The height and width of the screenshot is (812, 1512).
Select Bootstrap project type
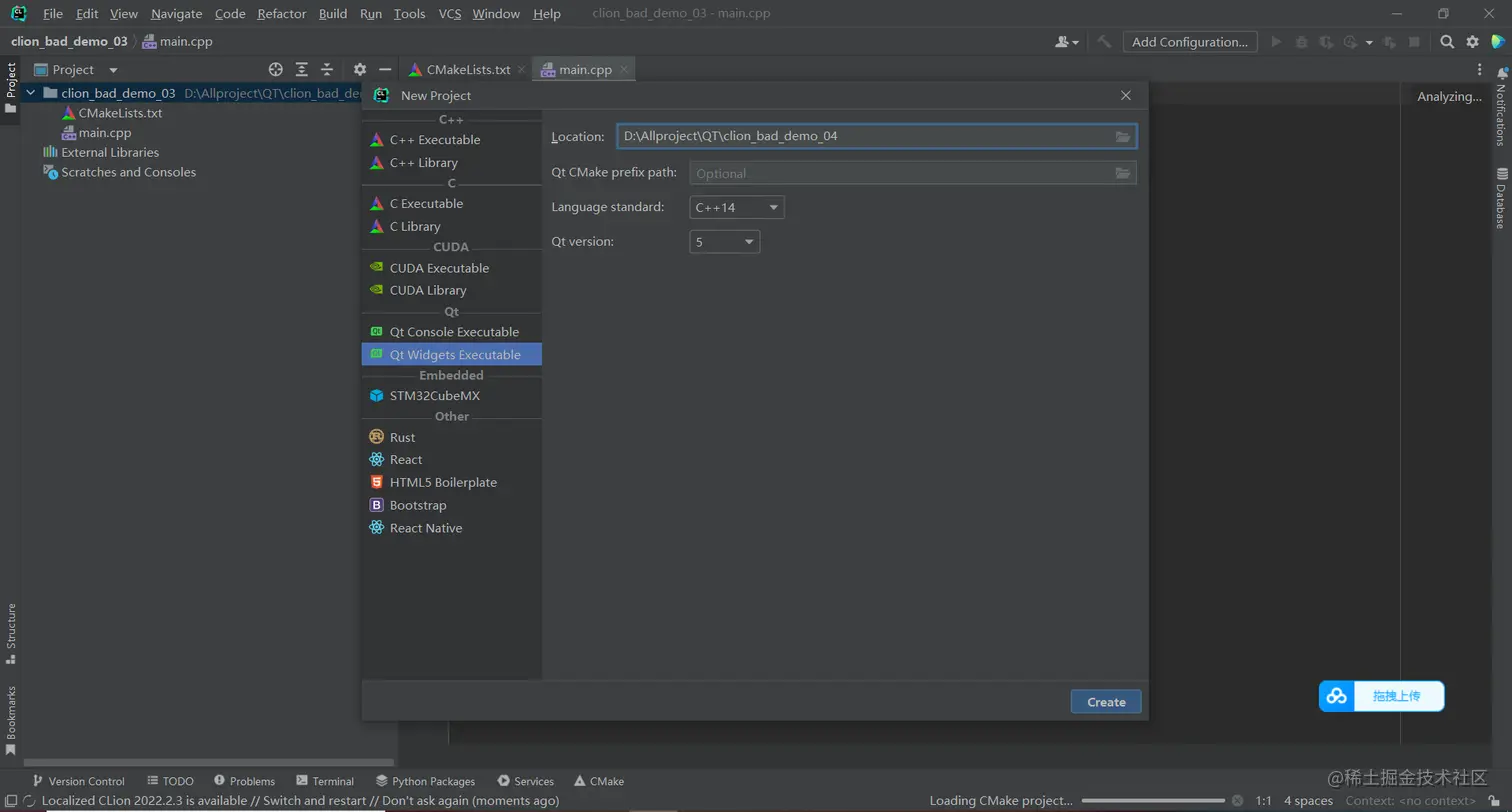pos(451,506)
